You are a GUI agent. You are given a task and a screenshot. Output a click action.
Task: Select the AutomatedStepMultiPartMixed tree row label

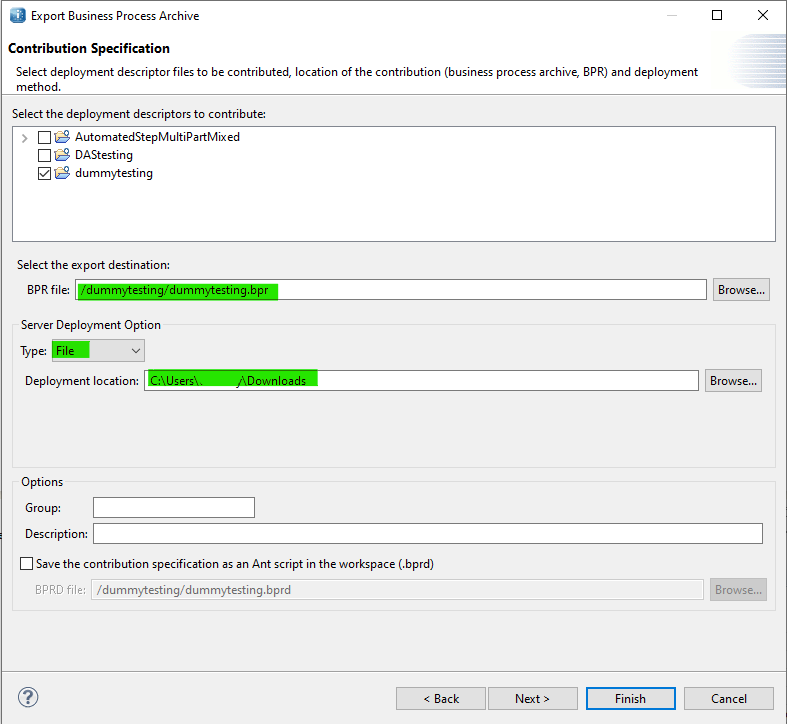point(157,137)
